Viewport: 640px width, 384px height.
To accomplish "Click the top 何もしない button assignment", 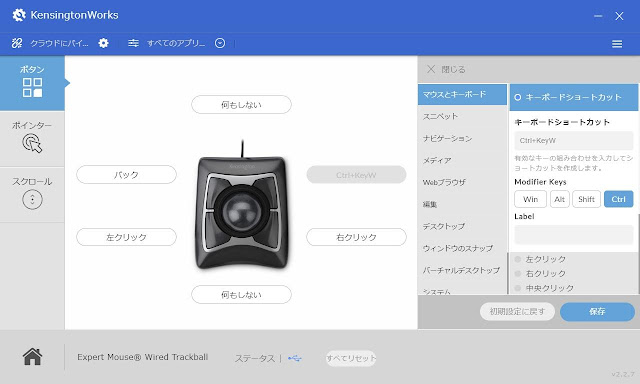I will coord(241,105).
